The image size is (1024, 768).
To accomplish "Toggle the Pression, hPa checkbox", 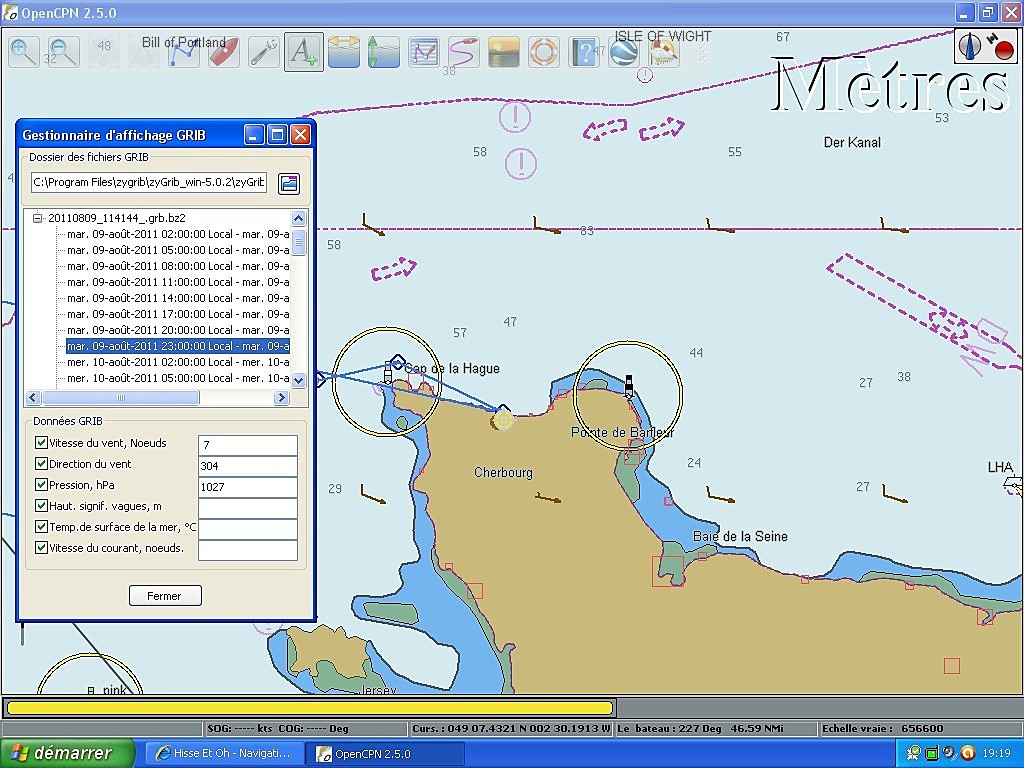I will 41,485.
